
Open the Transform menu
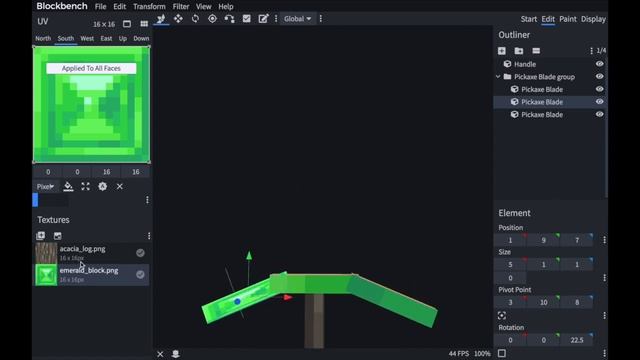[149, 7]
